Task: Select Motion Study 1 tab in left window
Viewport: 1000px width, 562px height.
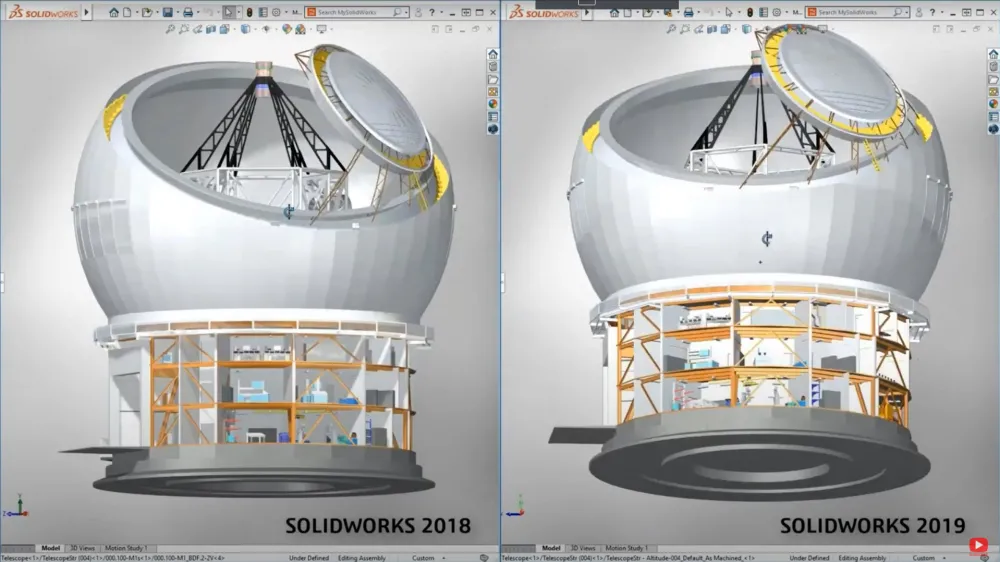Action: pyautogui.click(x=126, y=548)
